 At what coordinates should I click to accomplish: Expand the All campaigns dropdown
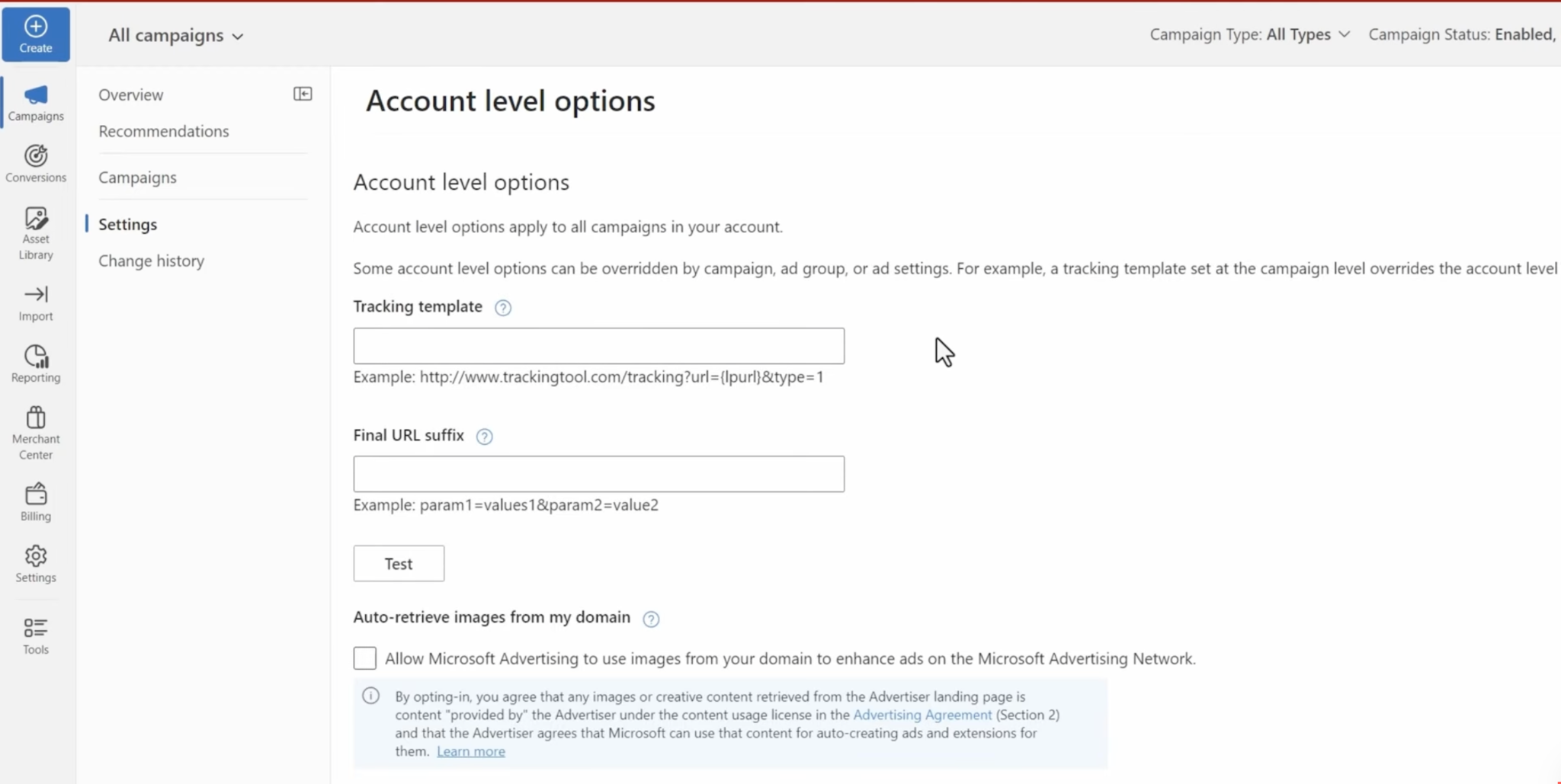point(176,35)
